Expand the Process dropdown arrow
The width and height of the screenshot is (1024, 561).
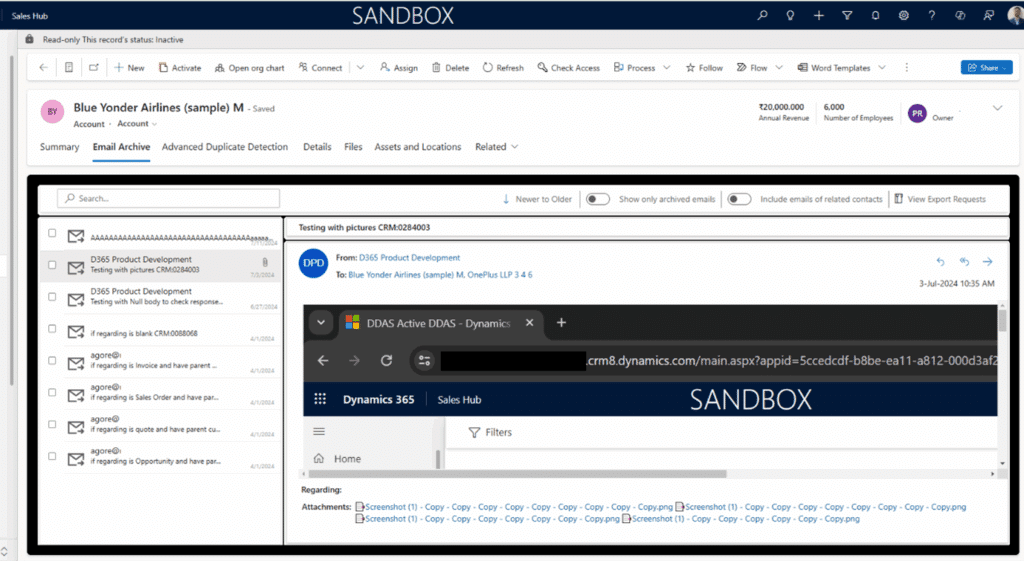(666, 67)
